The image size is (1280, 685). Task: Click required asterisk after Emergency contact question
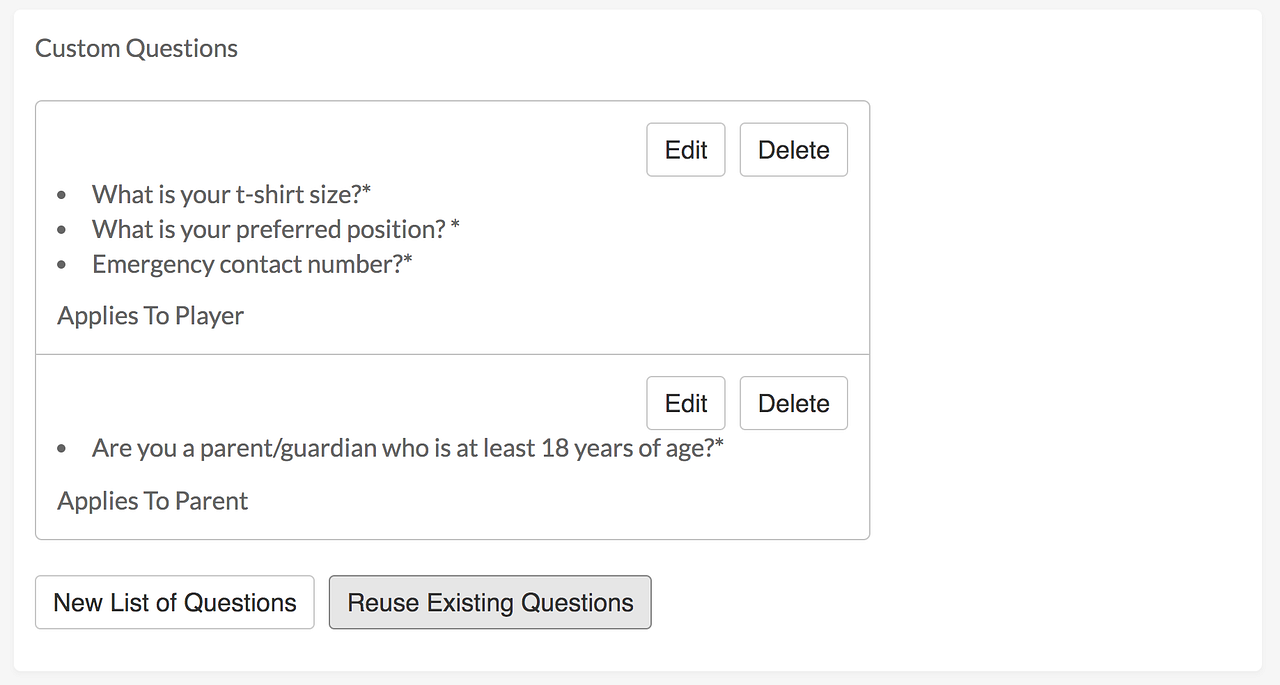coord(408,260)
